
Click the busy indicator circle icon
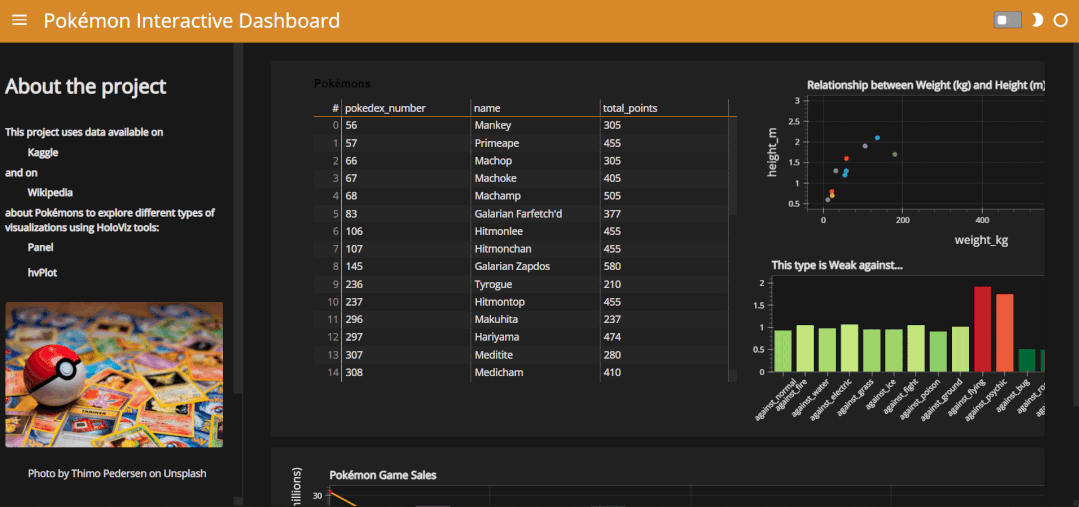coord(1060,21)
